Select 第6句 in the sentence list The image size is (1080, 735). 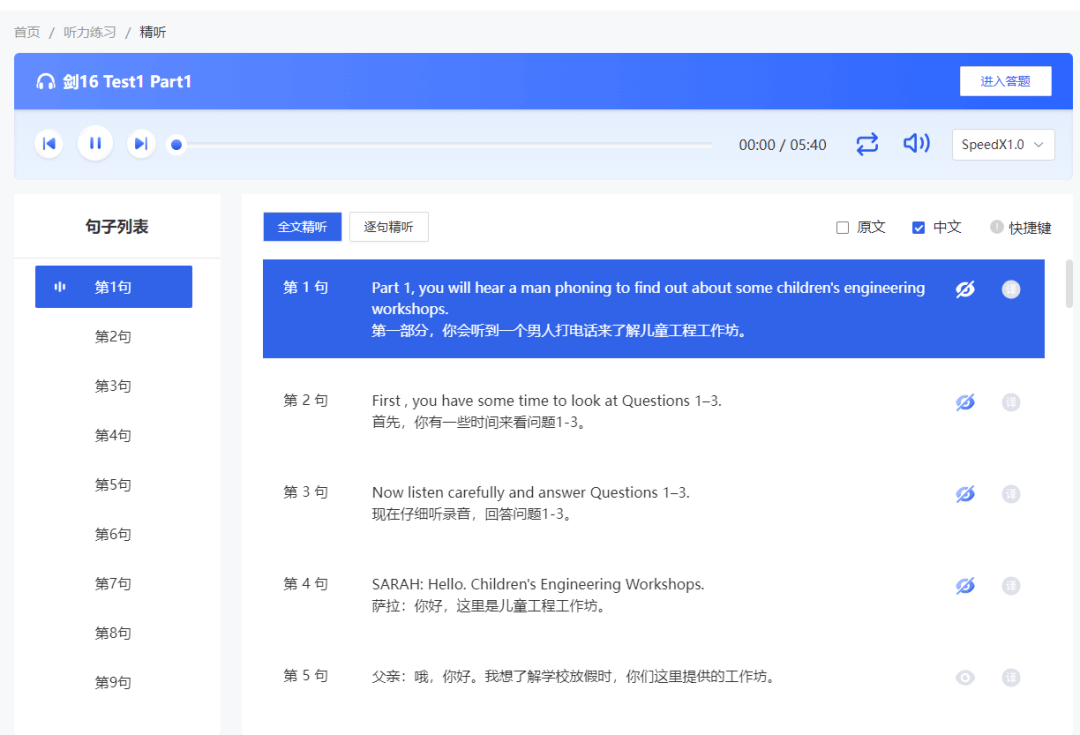pos(113,535)
